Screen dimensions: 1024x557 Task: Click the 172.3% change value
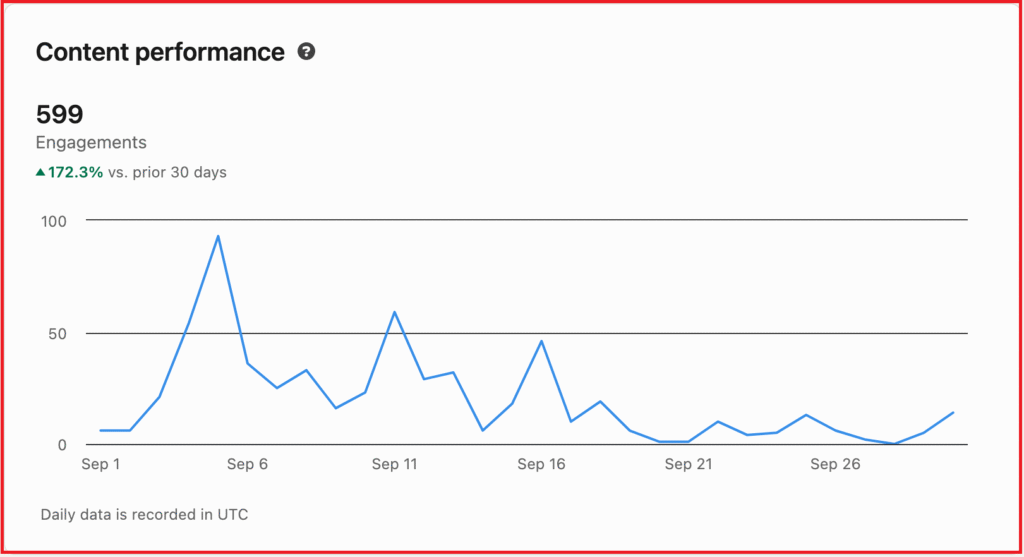coord(76,172)
